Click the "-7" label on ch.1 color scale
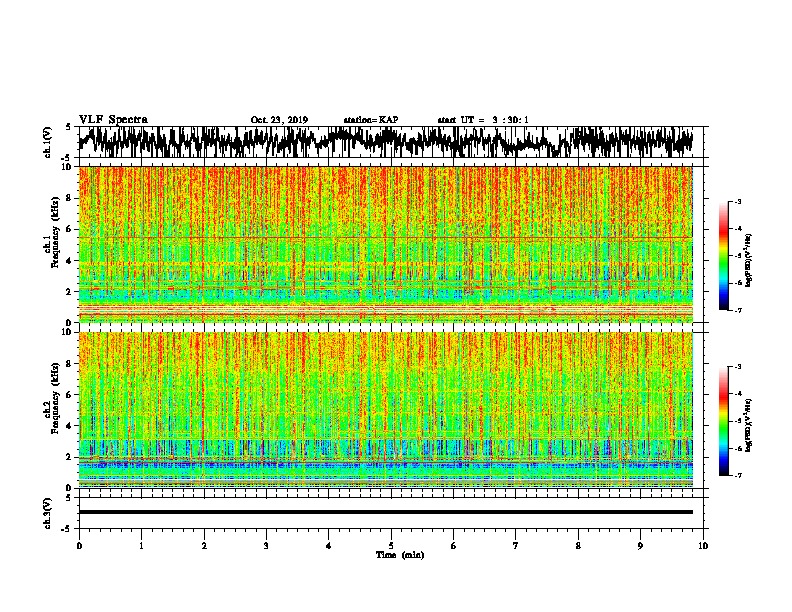 (x=738, y=310)
